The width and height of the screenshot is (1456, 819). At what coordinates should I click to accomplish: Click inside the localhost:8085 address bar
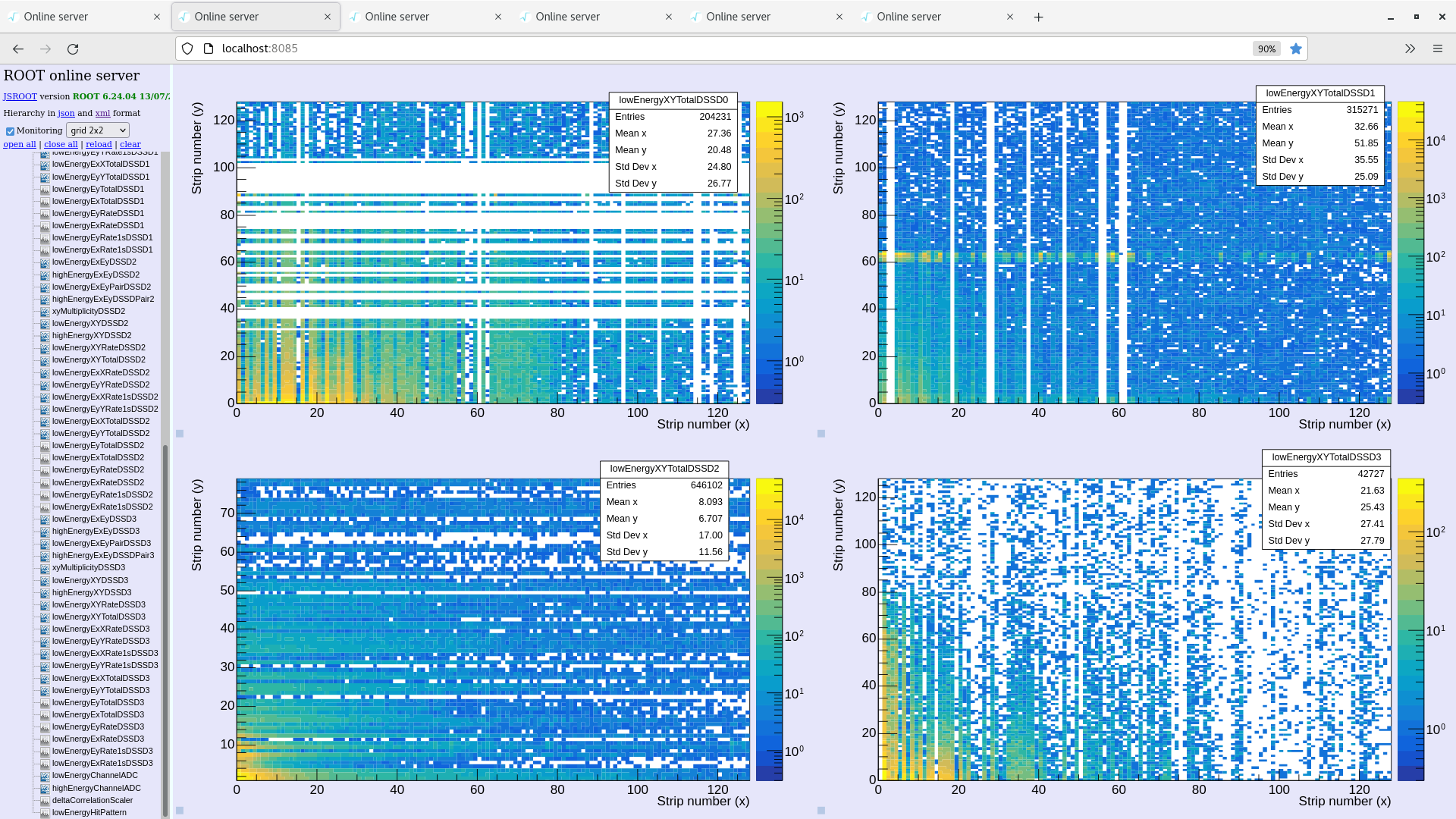pyautogui.click(x=531, y=48)
